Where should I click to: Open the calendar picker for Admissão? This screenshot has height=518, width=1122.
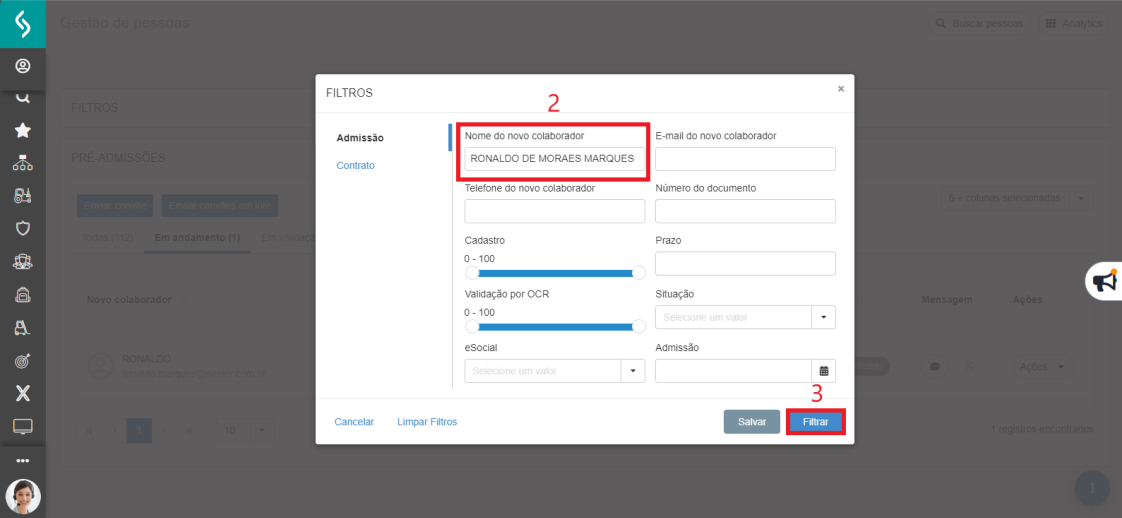click(x=824, y=371)
